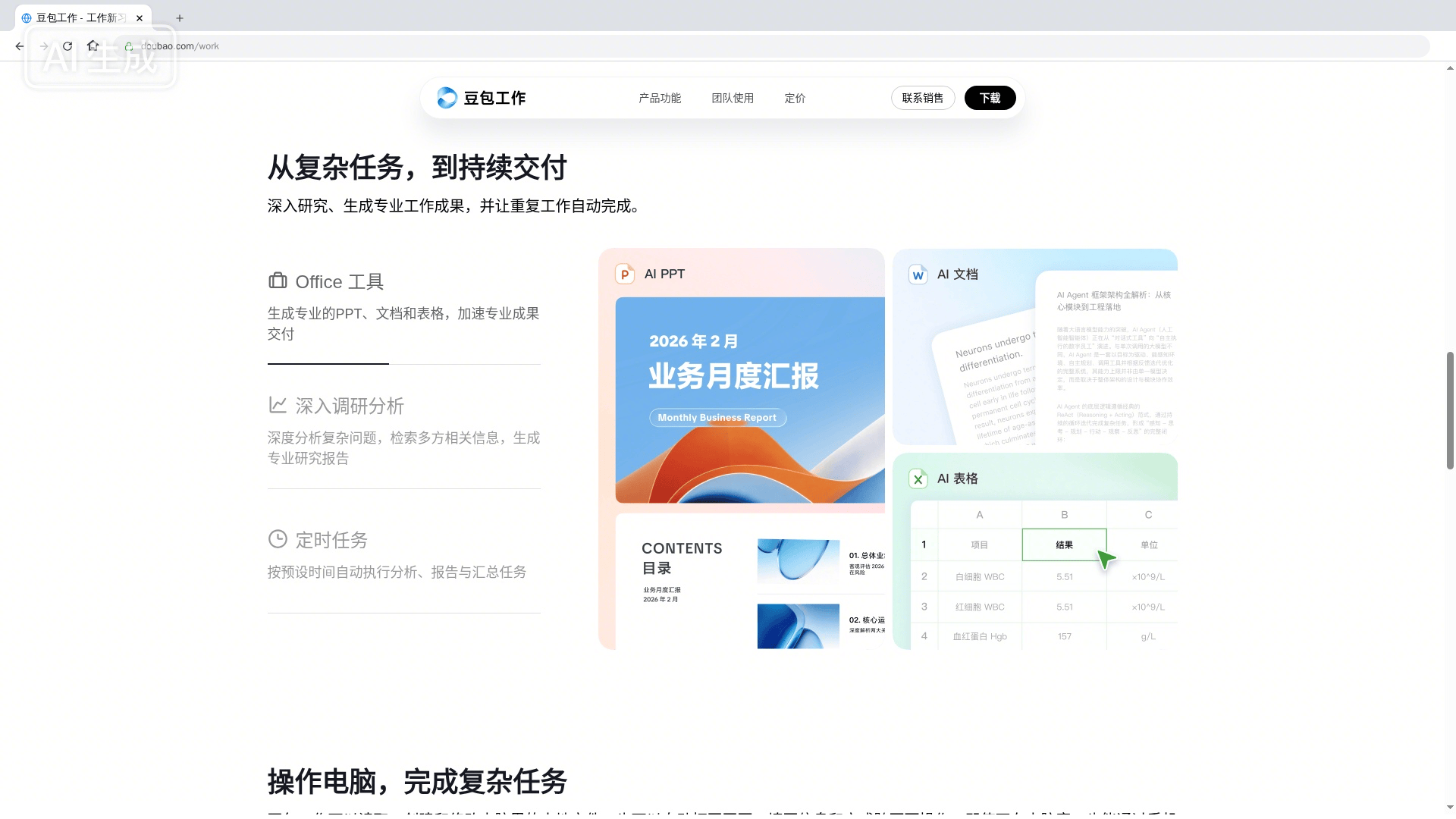Open 产品功能 in the navigation bar

coord(660,98)
